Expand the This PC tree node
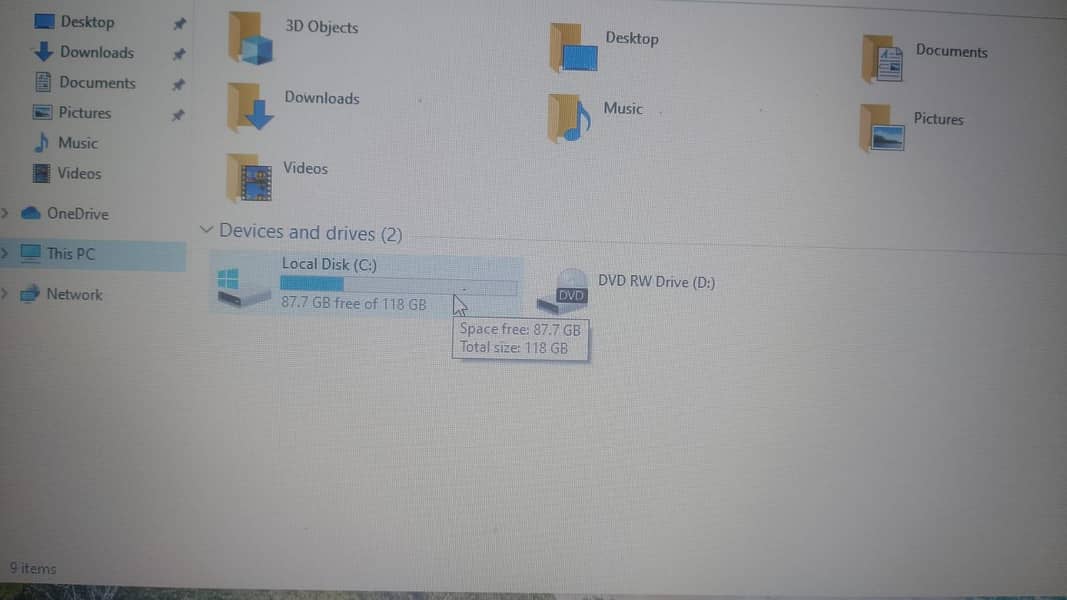Viewport: 1067px width, 600px height. [x=5, y=253]
